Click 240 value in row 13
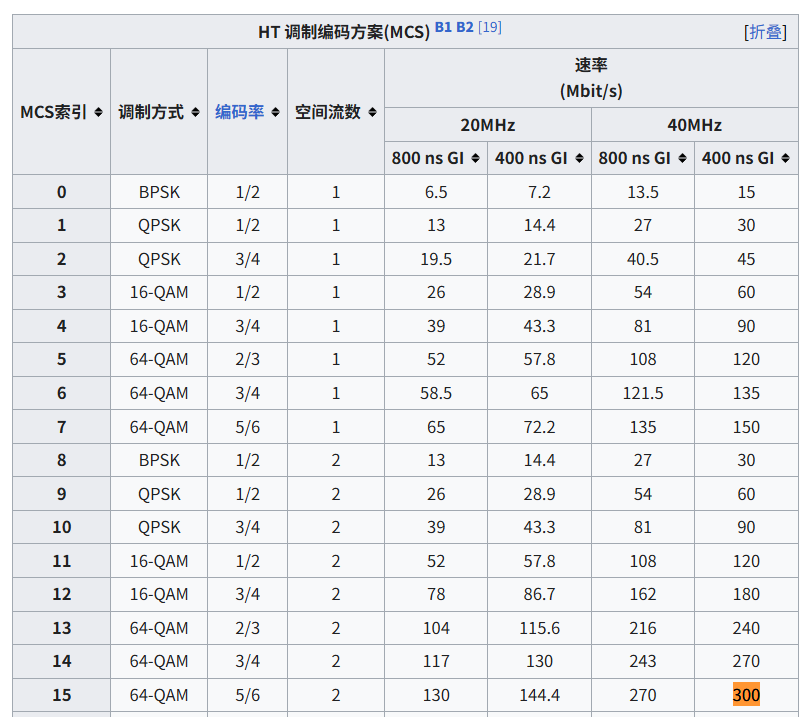The width and height of the screenshot is (805, 717). click(x=746, y=628)
